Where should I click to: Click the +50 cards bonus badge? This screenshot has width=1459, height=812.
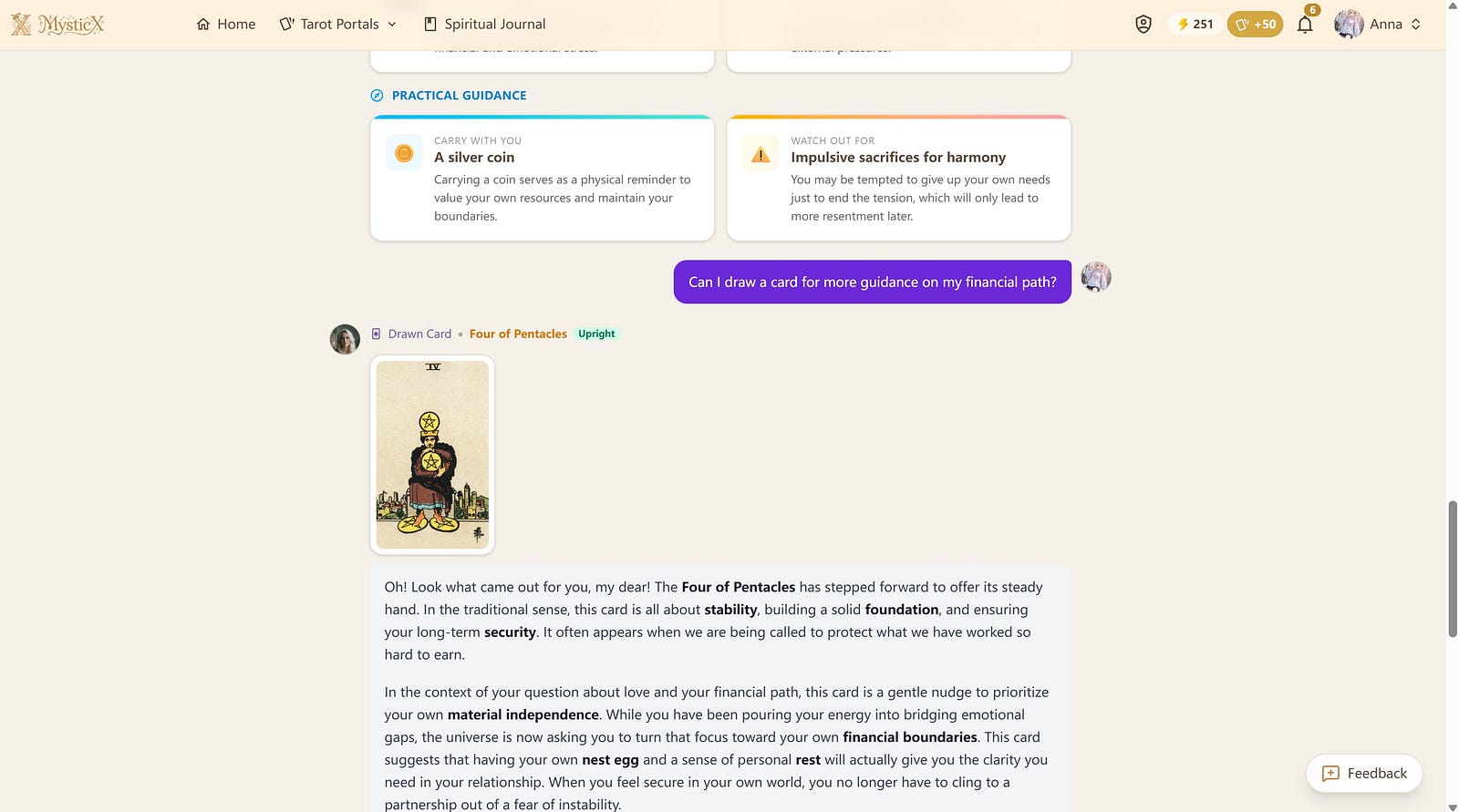coord(1255,25)
